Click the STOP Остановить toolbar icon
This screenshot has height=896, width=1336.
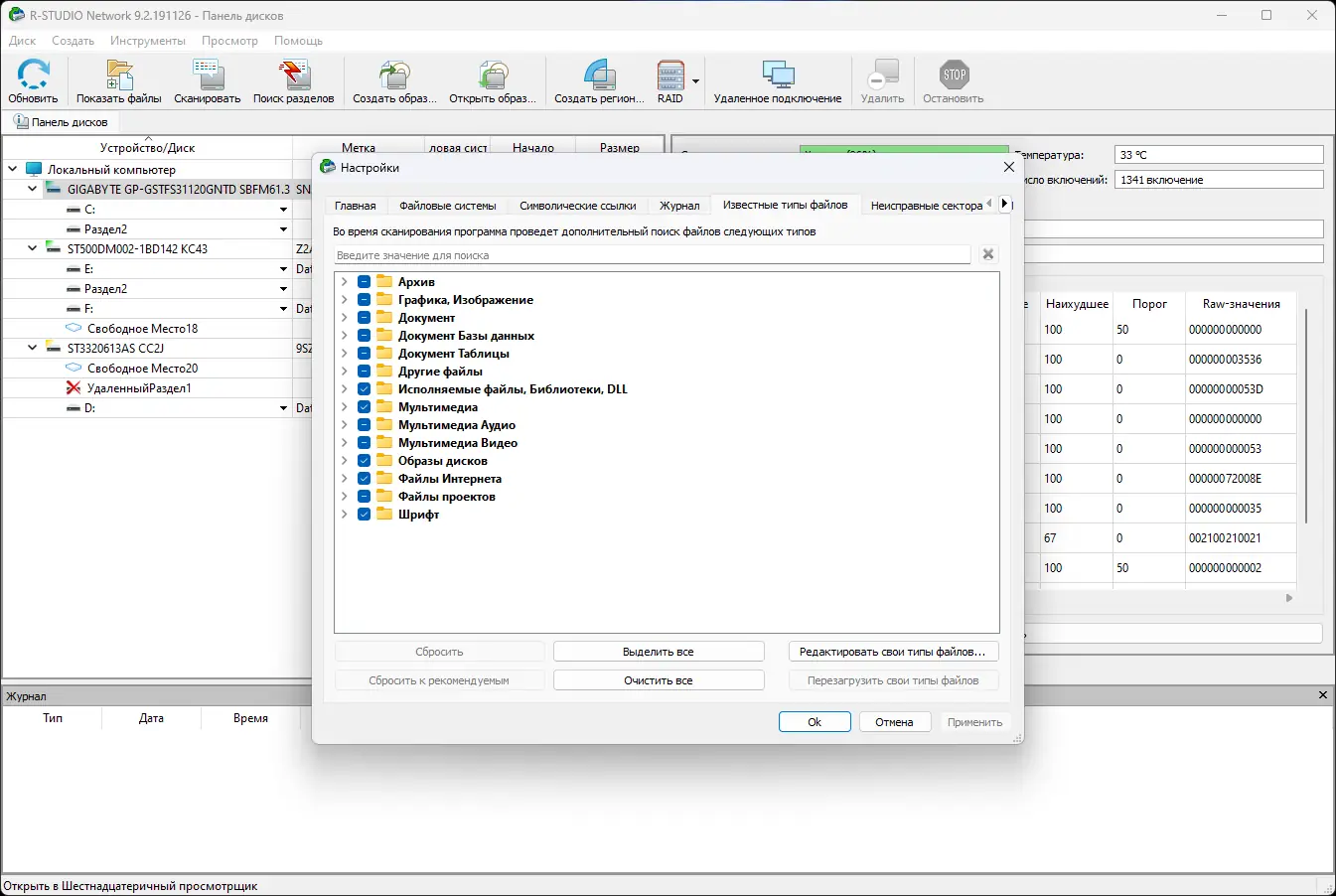tap(954, 75)
